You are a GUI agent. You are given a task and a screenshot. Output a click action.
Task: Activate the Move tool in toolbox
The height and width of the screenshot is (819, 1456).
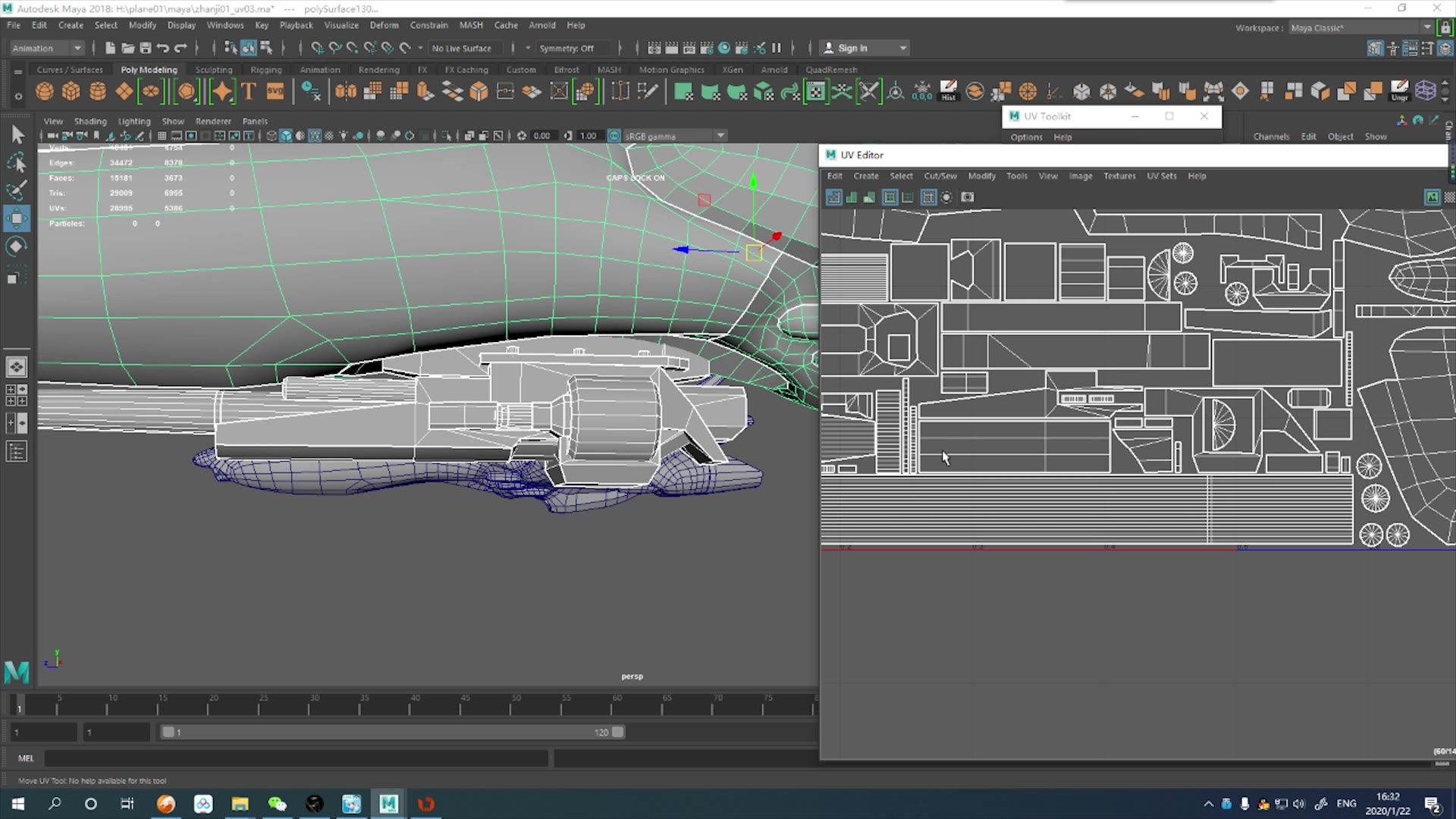point(17,218)
